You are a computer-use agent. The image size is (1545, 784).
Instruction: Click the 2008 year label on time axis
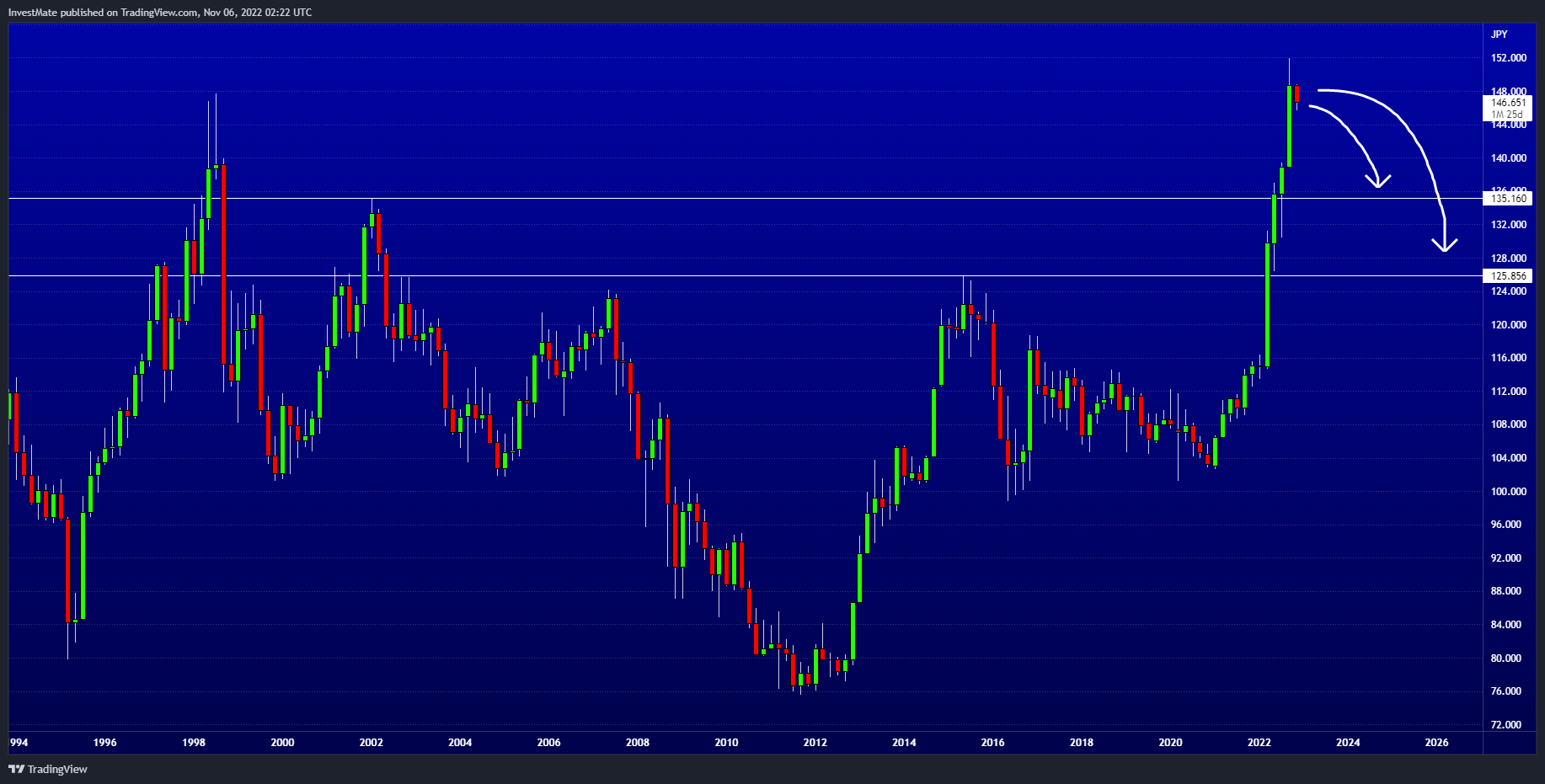point(638,743)
